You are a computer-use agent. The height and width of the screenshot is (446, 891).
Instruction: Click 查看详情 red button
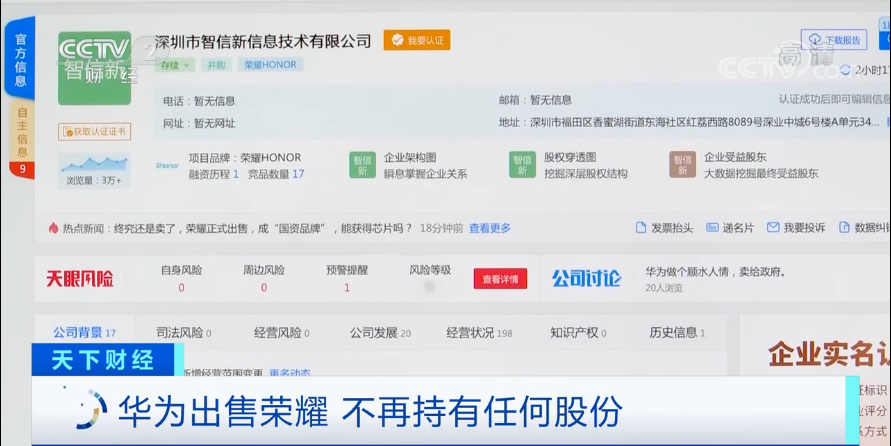[x=500, y=279]
